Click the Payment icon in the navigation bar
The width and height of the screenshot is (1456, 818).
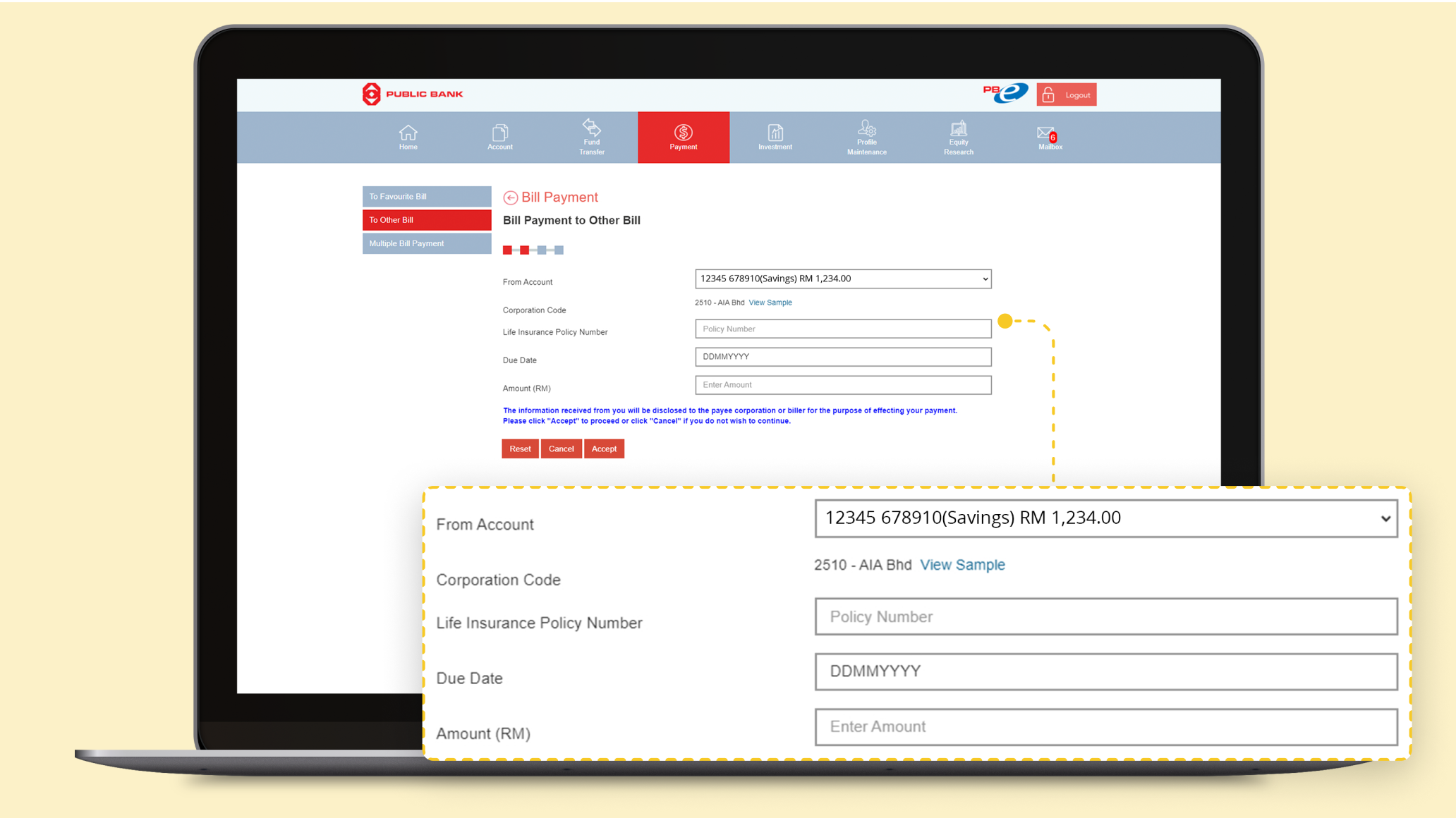pyautogui.click(x=683, y=137)
